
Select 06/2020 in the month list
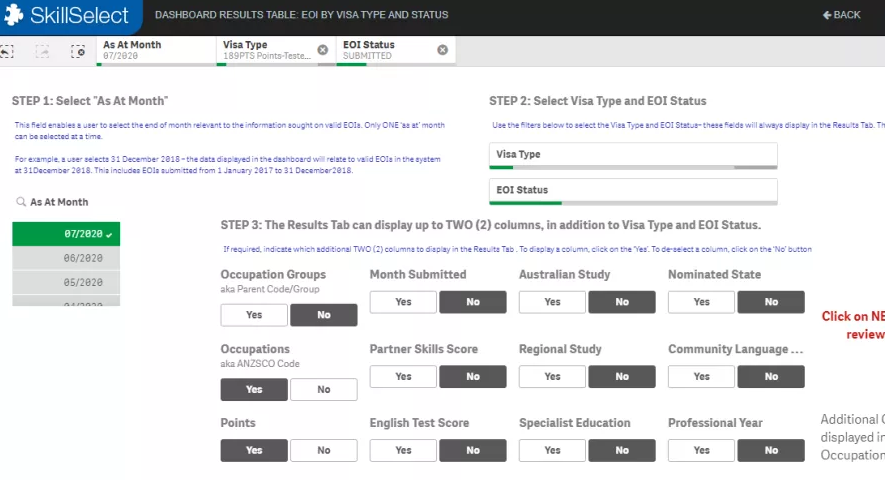click(x=66, y=258)
